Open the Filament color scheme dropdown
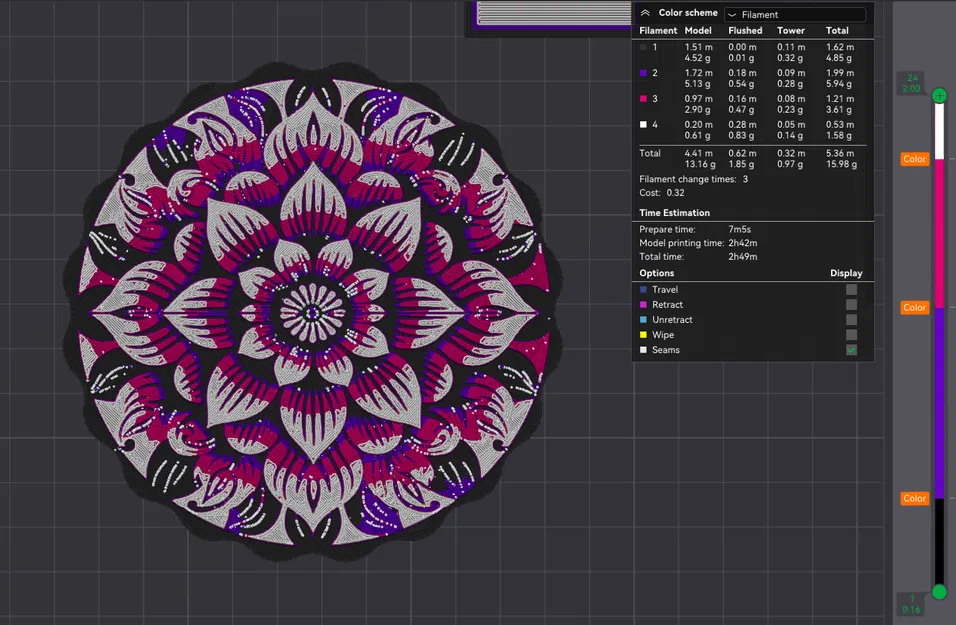The height and width of the screenshot is (625, 956). pyautogui.click(x=795, y=14)
